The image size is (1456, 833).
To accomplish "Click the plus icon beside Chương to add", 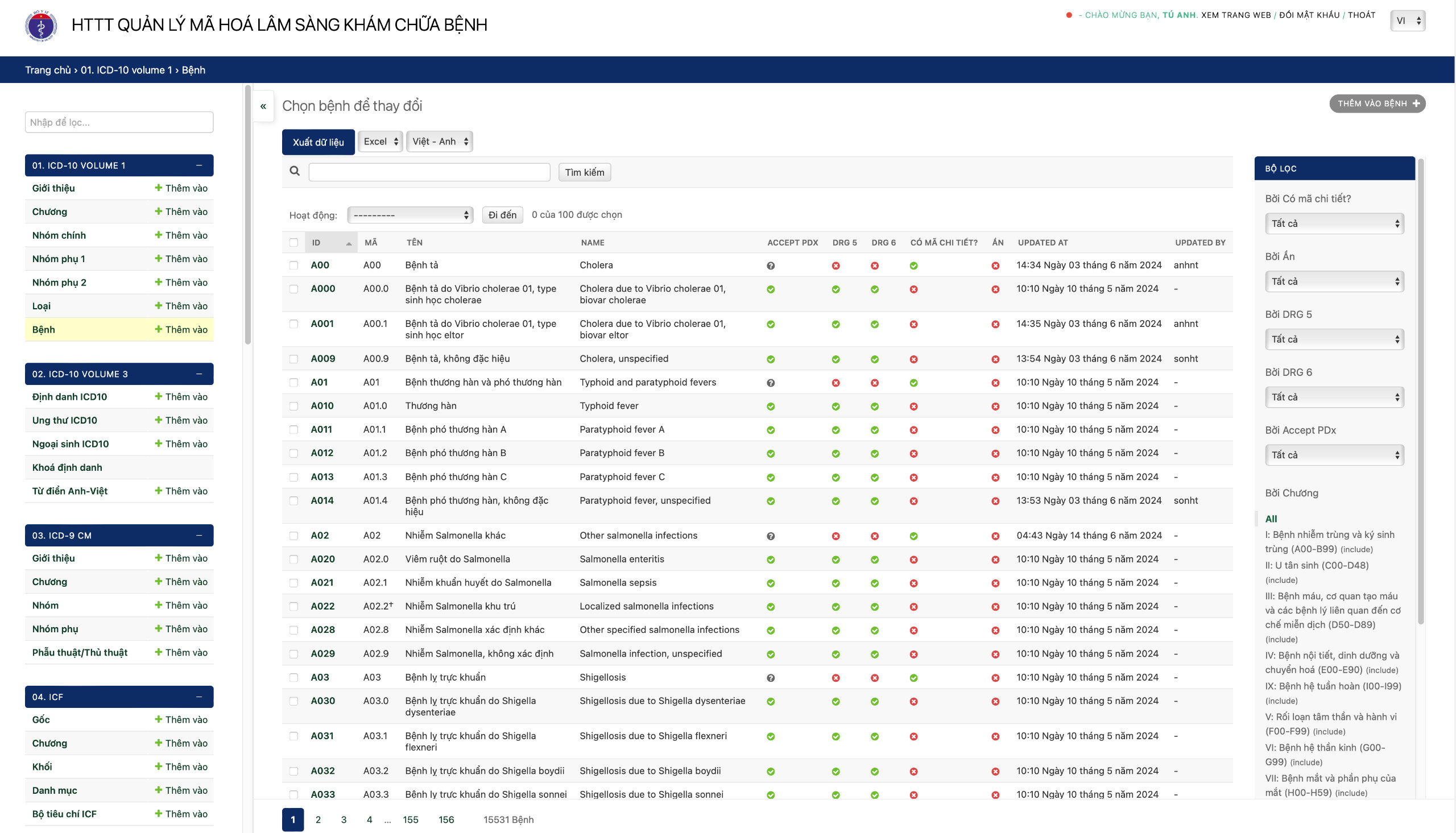I will click(158, 211).
